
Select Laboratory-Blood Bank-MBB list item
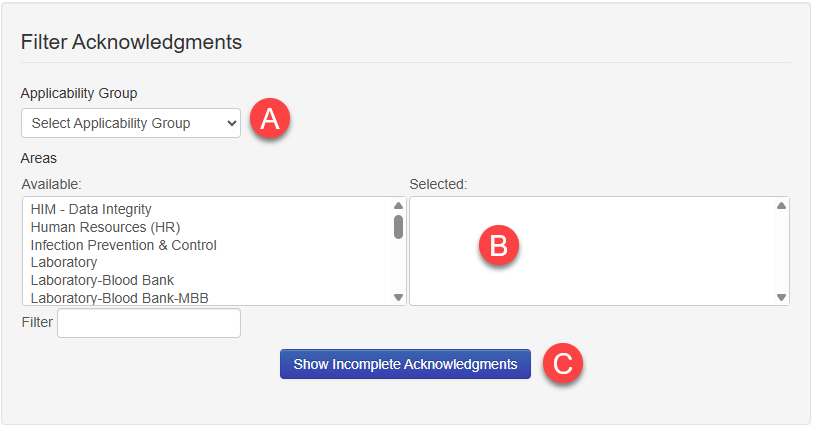pos(119,298)
